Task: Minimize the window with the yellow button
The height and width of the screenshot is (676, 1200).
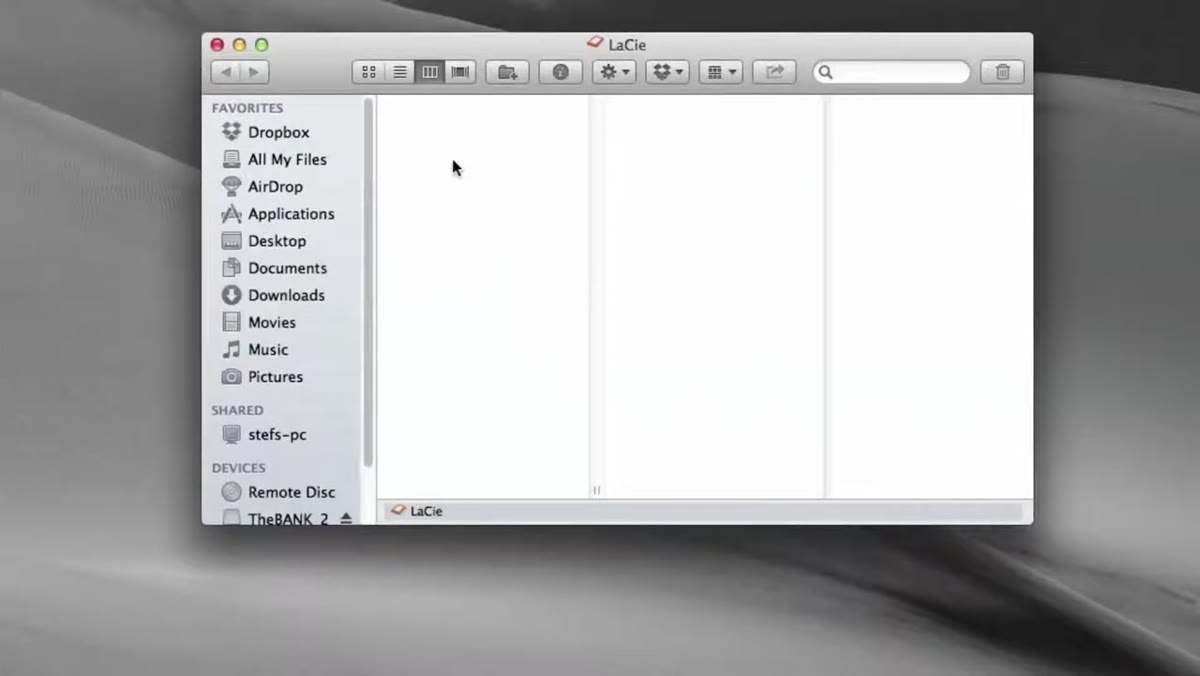Action: click(239, 45)
